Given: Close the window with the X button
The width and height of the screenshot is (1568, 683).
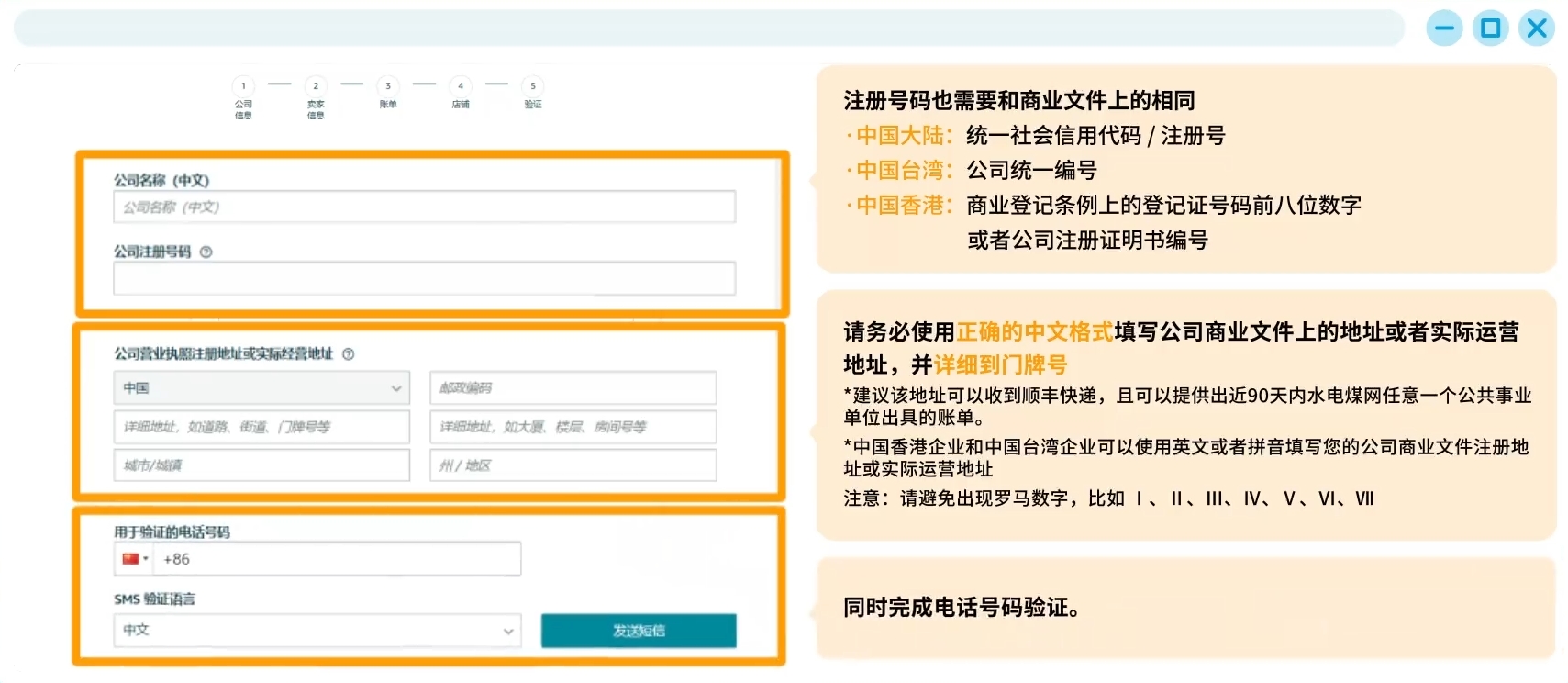Looking at the screenshot, I should (x=1537, y=28).
